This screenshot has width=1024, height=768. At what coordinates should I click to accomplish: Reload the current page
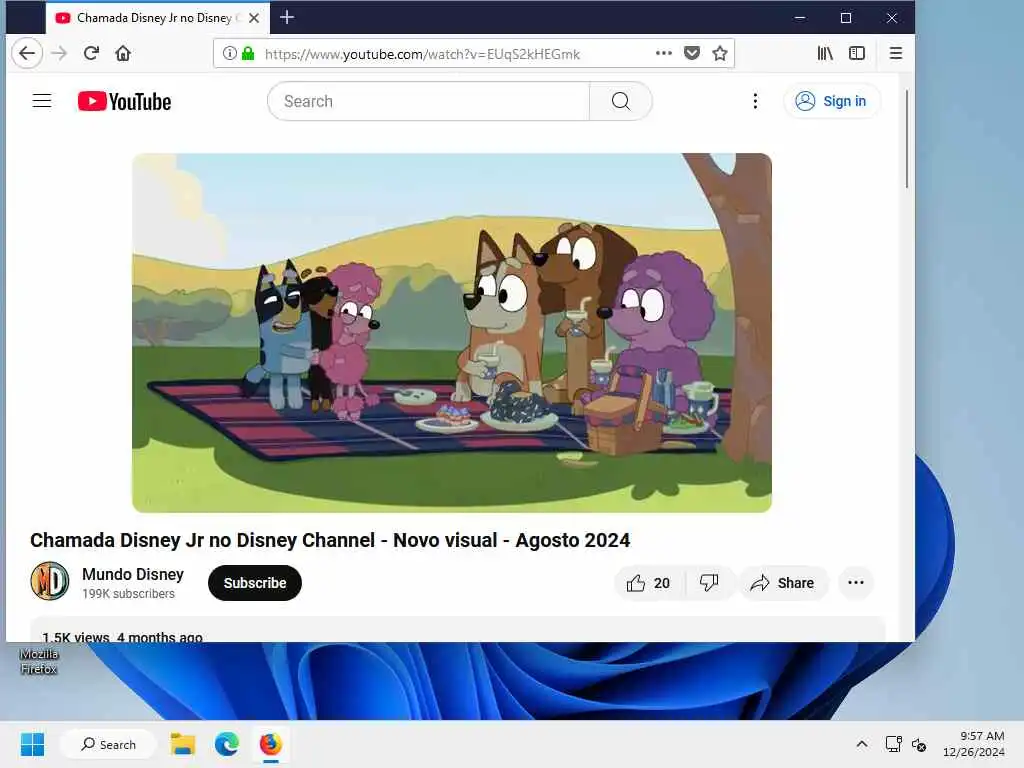(91, 53)
